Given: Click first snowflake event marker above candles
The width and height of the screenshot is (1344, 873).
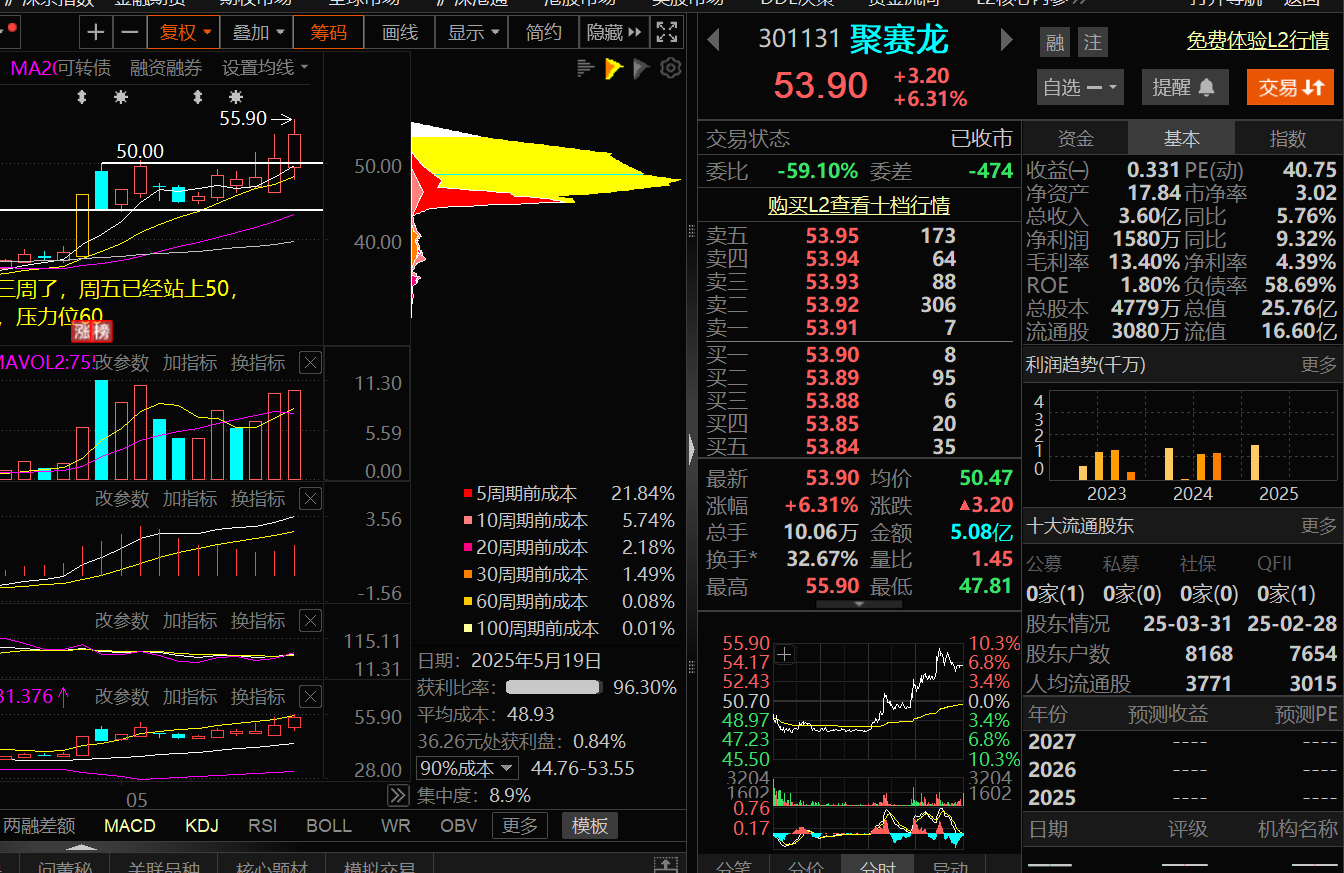Looking at the screenshot, I should point(121,97).
